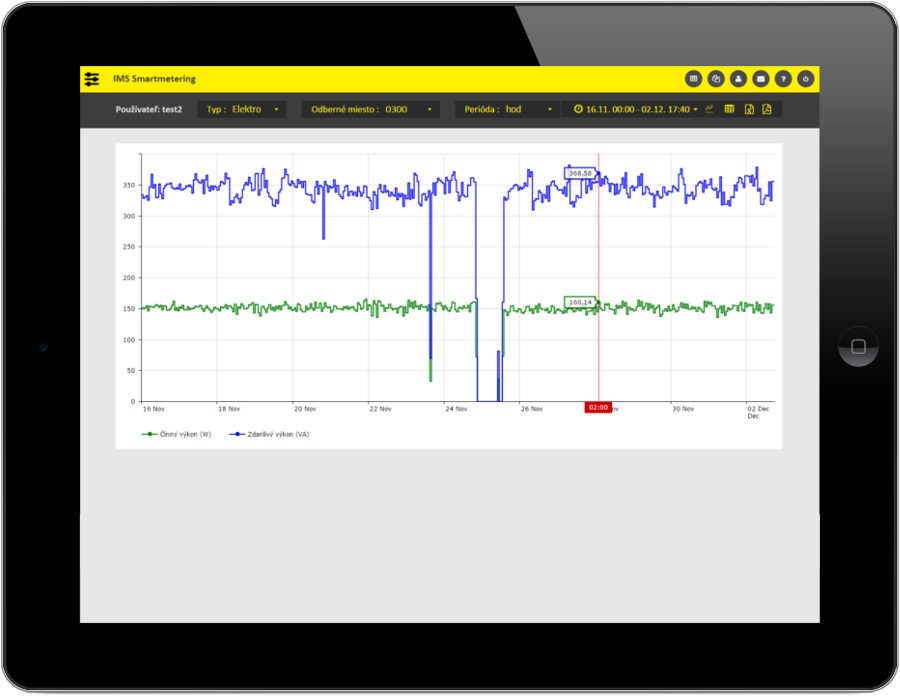Open the sliders menu icon beside IMS Smartmetering

point(92,79)
